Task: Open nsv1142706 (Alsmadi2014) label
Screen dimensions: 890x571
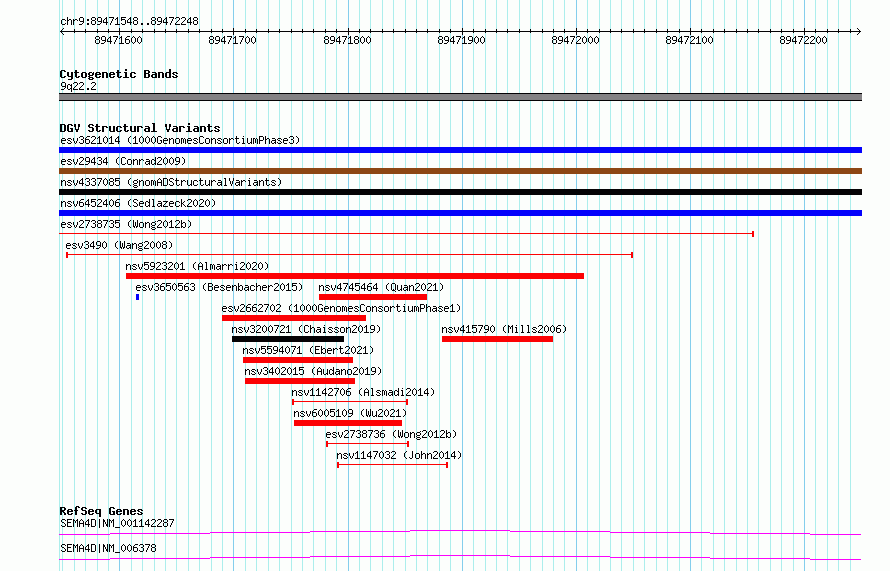Action: pyautogui.click(x=363, y=392)
